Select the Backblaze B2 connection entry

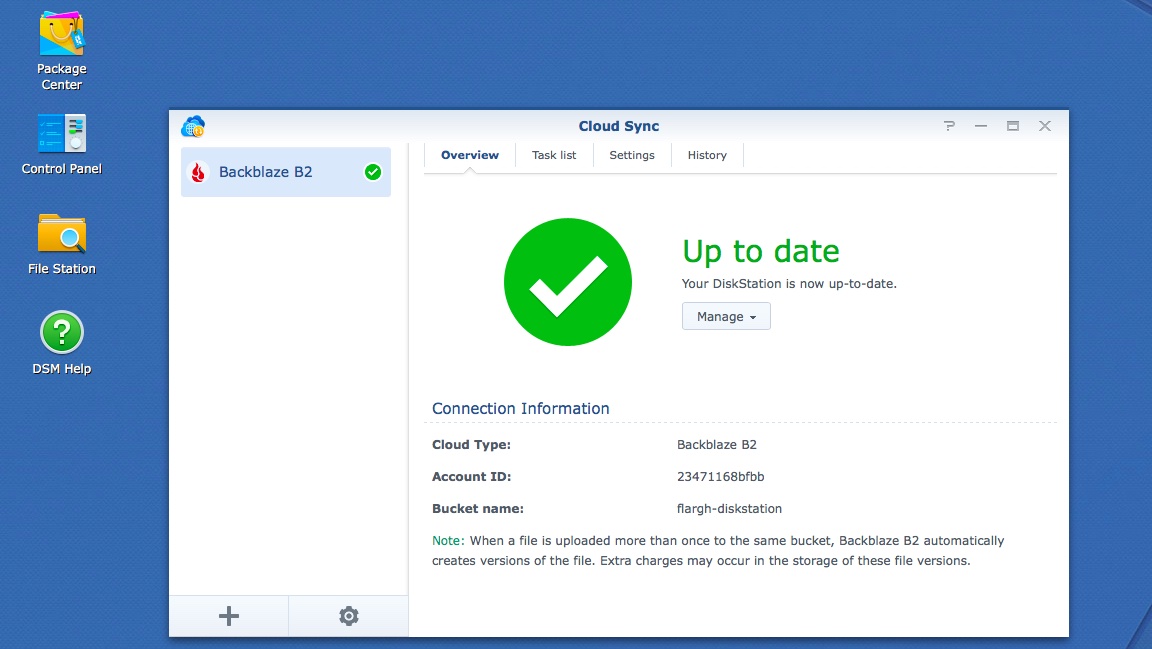point(286,172)
